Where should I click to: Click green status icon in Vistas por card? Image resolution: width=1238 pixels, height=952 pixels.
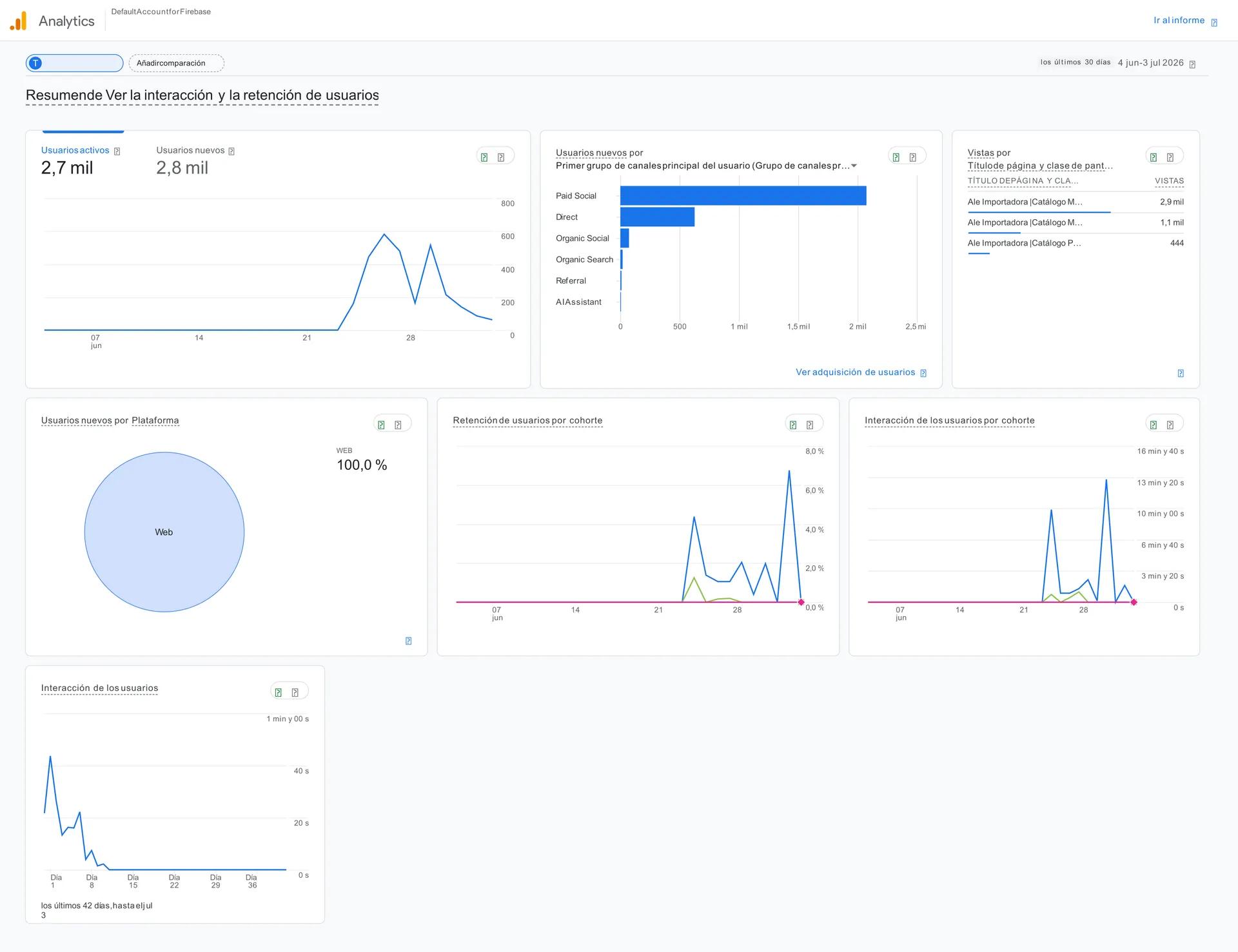click(x=1154, y=157)
